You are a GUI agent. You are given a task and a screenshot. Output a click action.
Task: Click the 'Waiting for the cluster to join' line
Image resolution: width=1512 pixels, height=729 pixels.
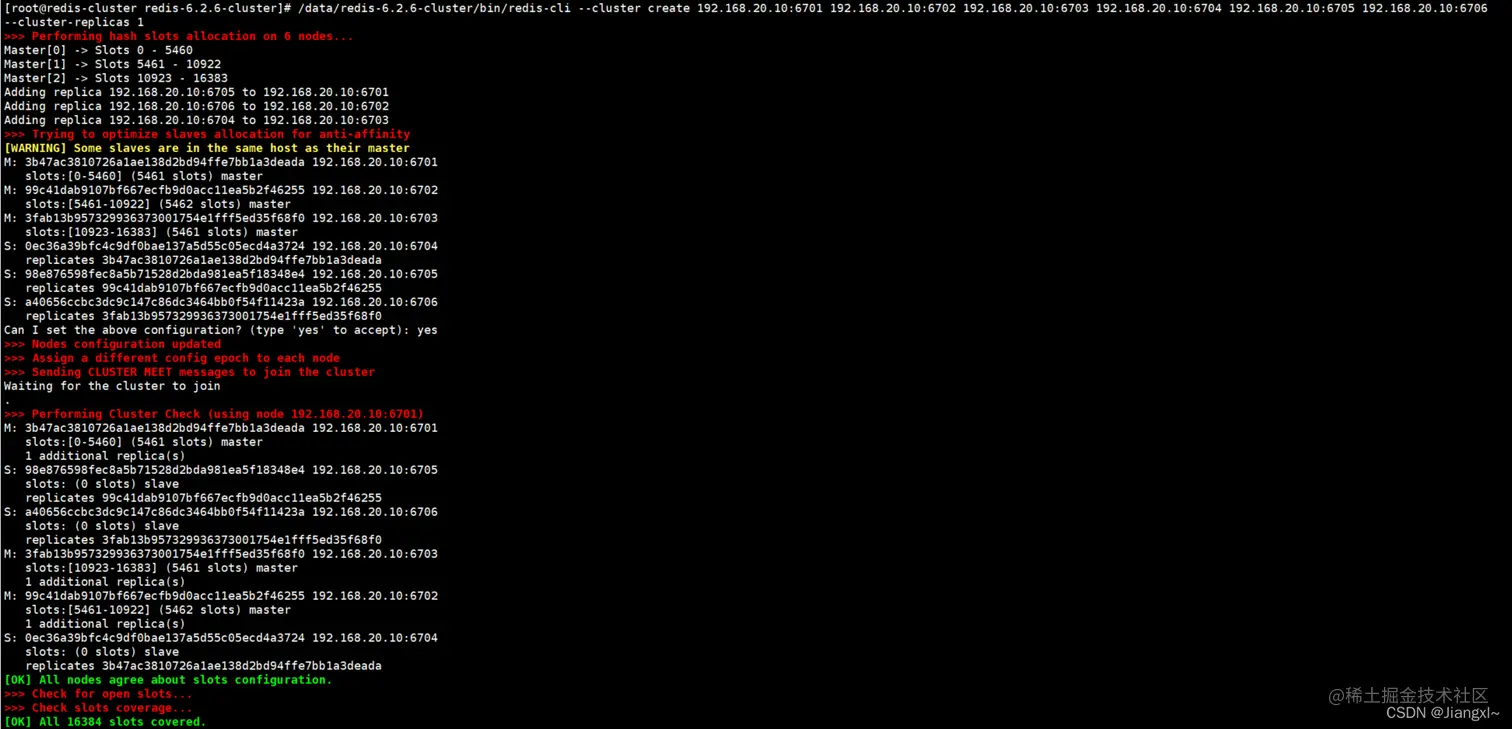pyautogui.click(x=113, y=386)
